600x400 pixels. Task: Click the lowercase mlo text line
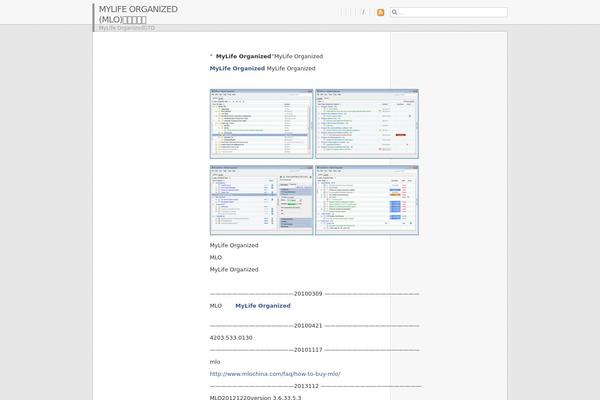coord(215,362)
